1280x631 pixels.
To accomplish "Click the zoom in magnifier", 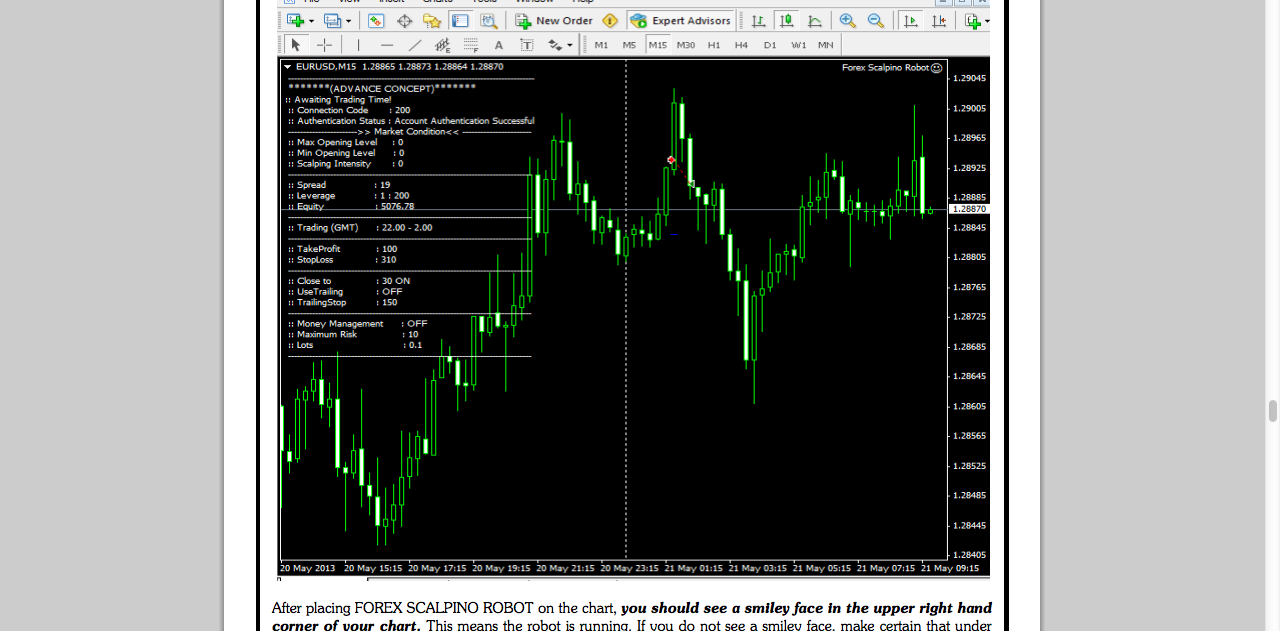I will tap(847, 20).
